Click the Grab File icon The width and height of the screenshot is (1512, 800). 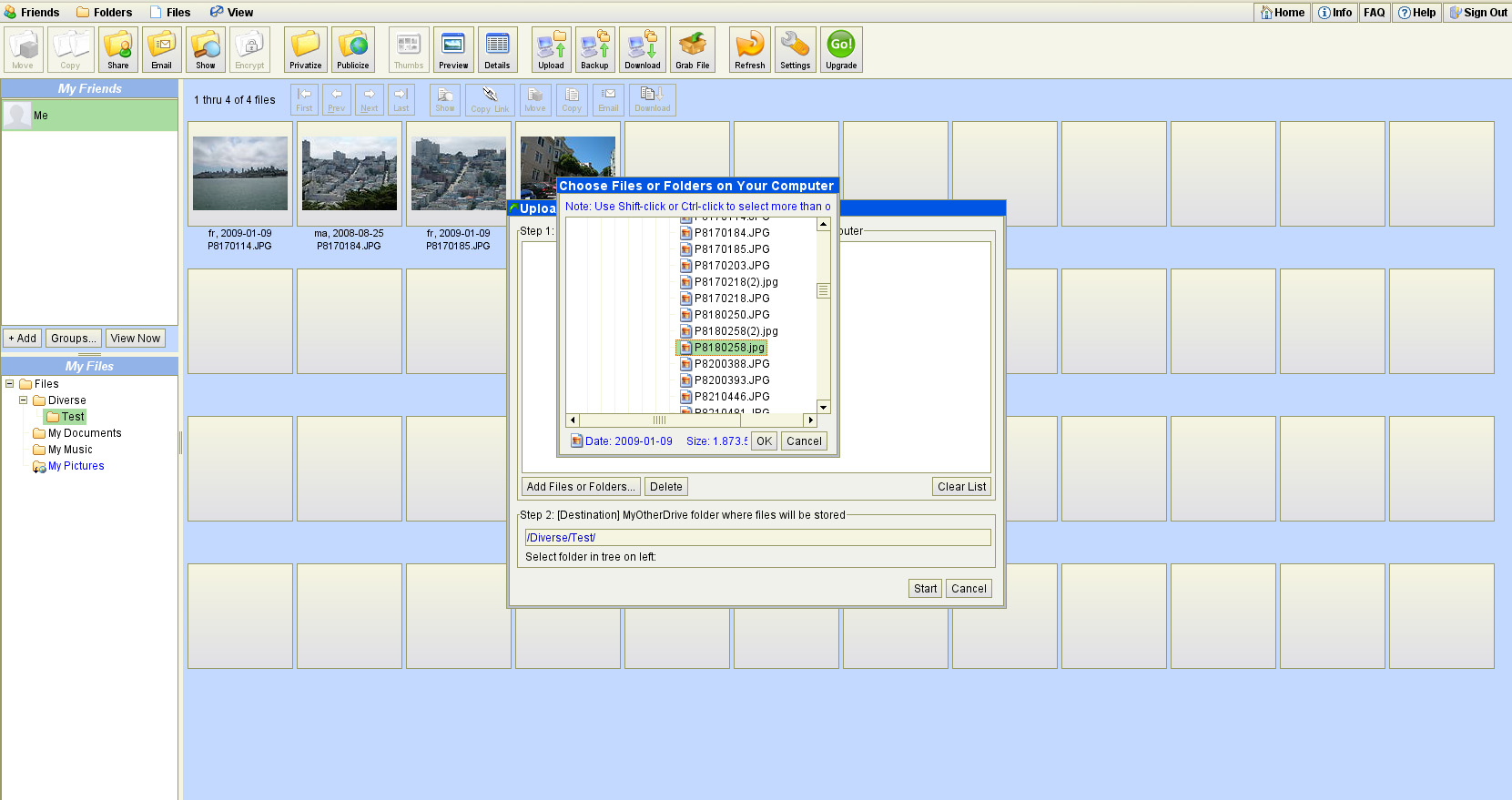pos(692,49)
